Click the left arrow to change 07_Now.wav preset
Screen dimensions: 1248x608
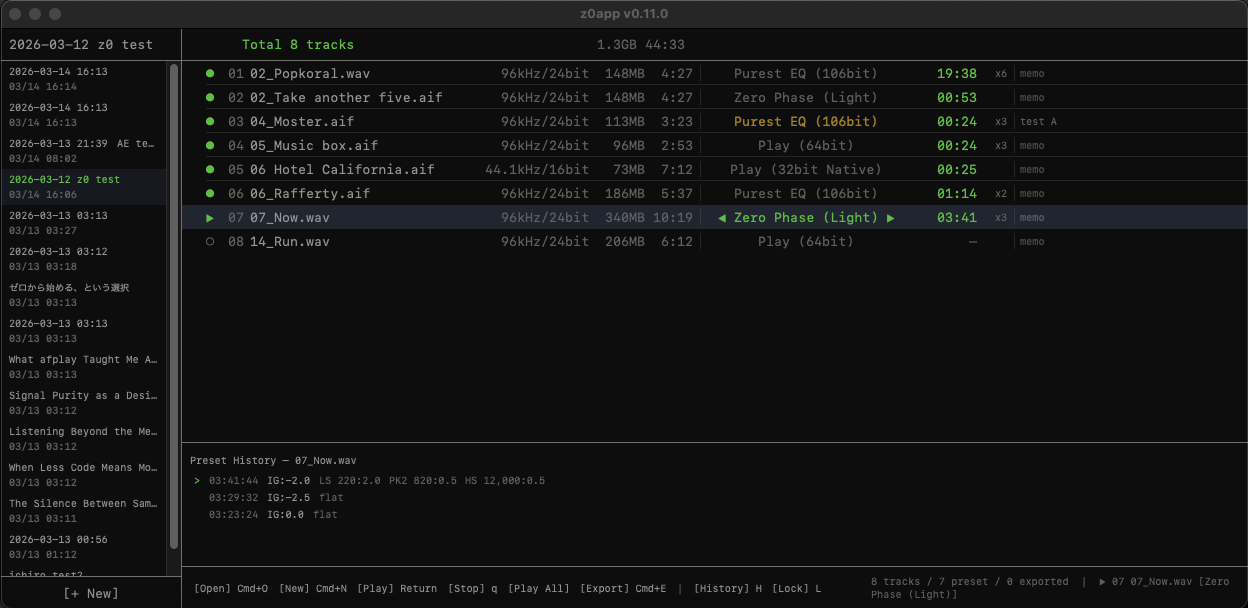[x=723, y=217]
